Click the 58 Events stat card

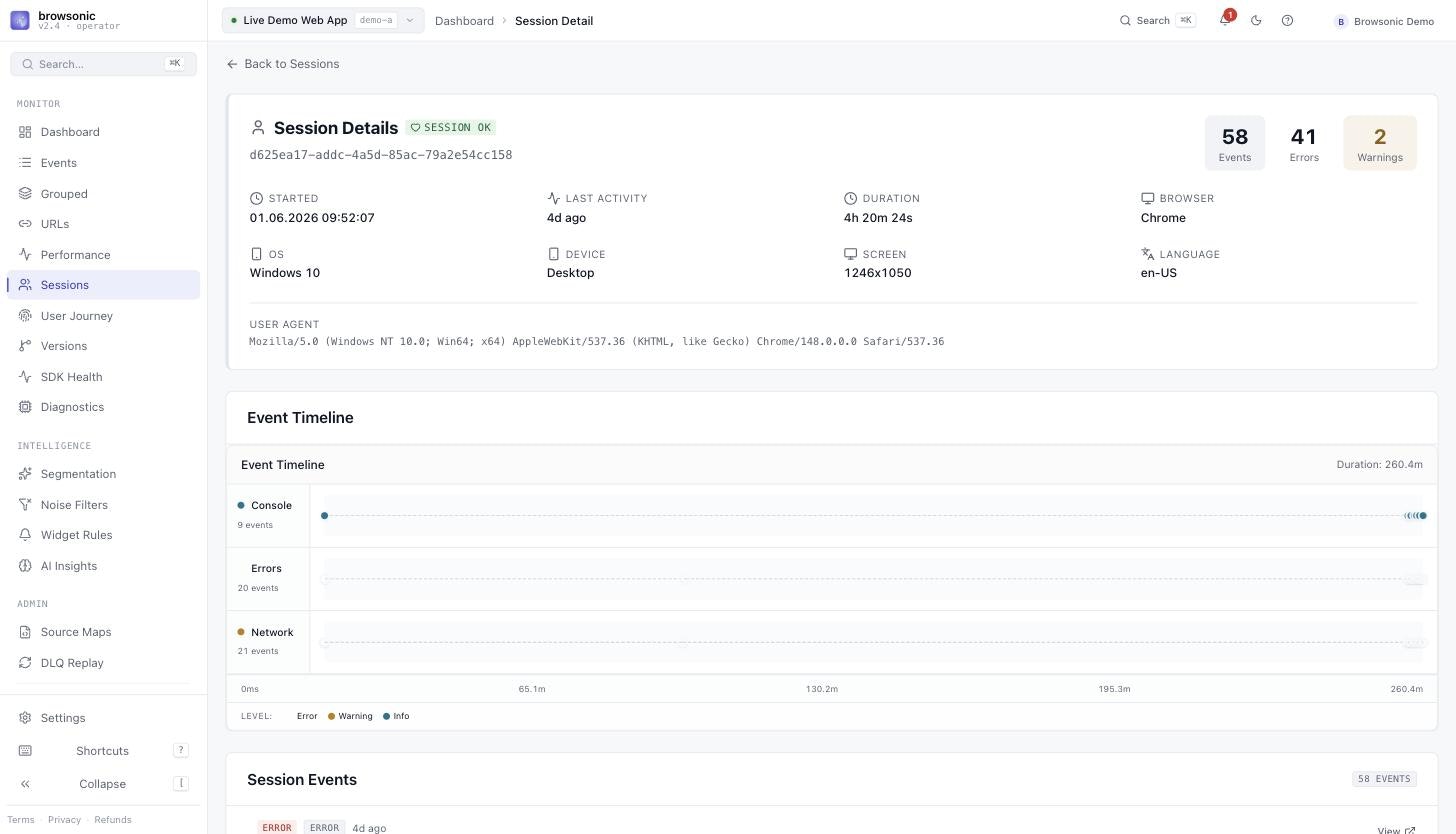click(1235, 143)
